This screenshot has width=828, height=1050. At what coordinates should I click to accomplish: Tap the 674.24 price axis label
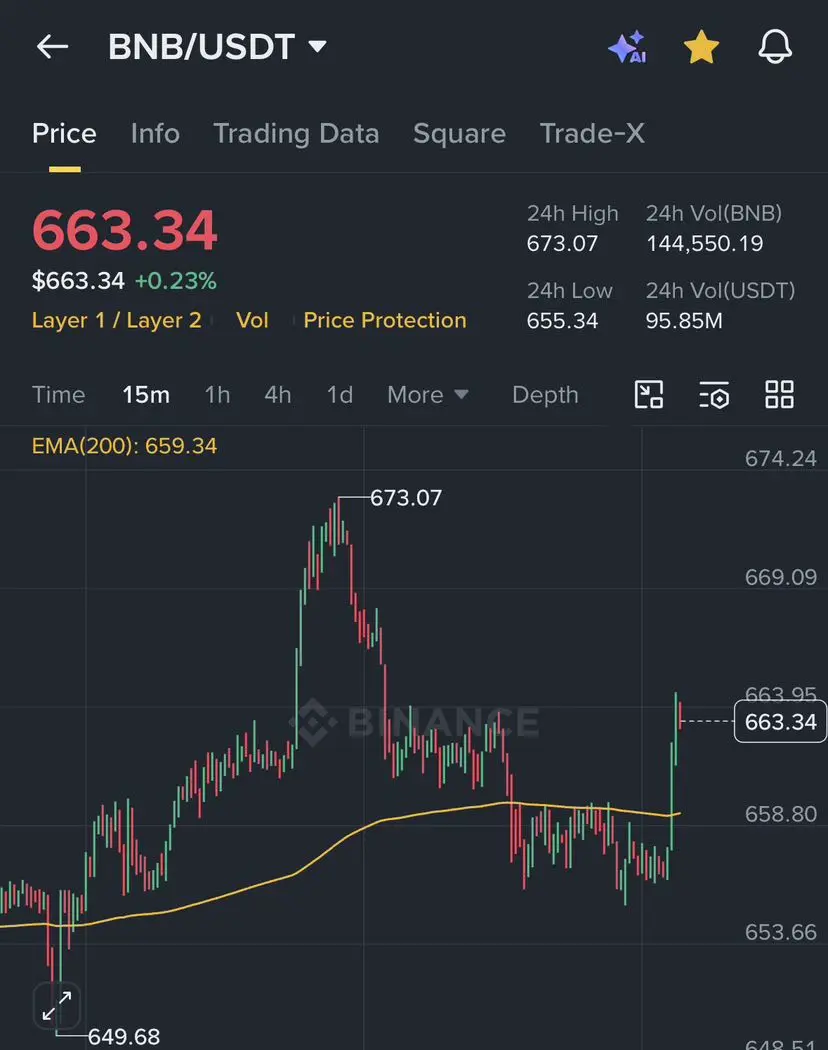[780, 459]
